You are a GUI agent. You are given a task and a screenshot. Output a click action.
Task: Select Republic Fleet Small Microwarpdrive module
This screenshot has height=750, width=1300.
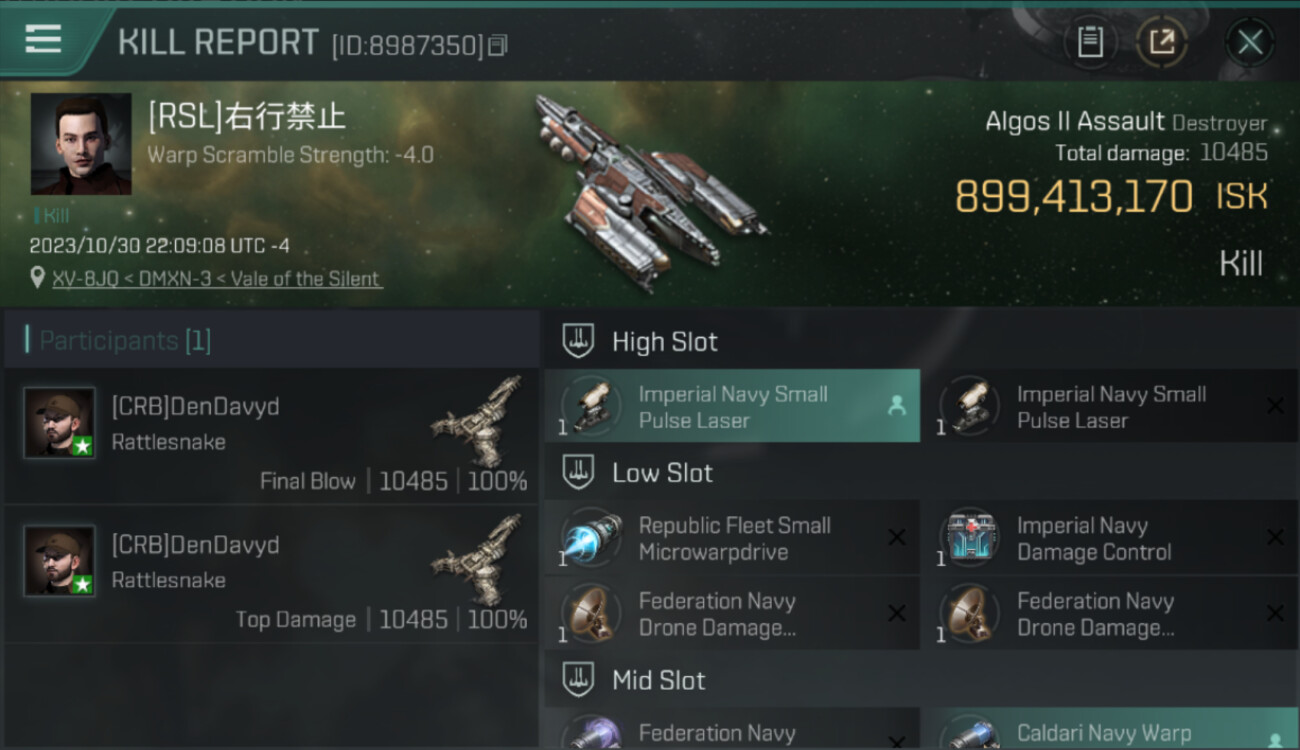point(732,538)
